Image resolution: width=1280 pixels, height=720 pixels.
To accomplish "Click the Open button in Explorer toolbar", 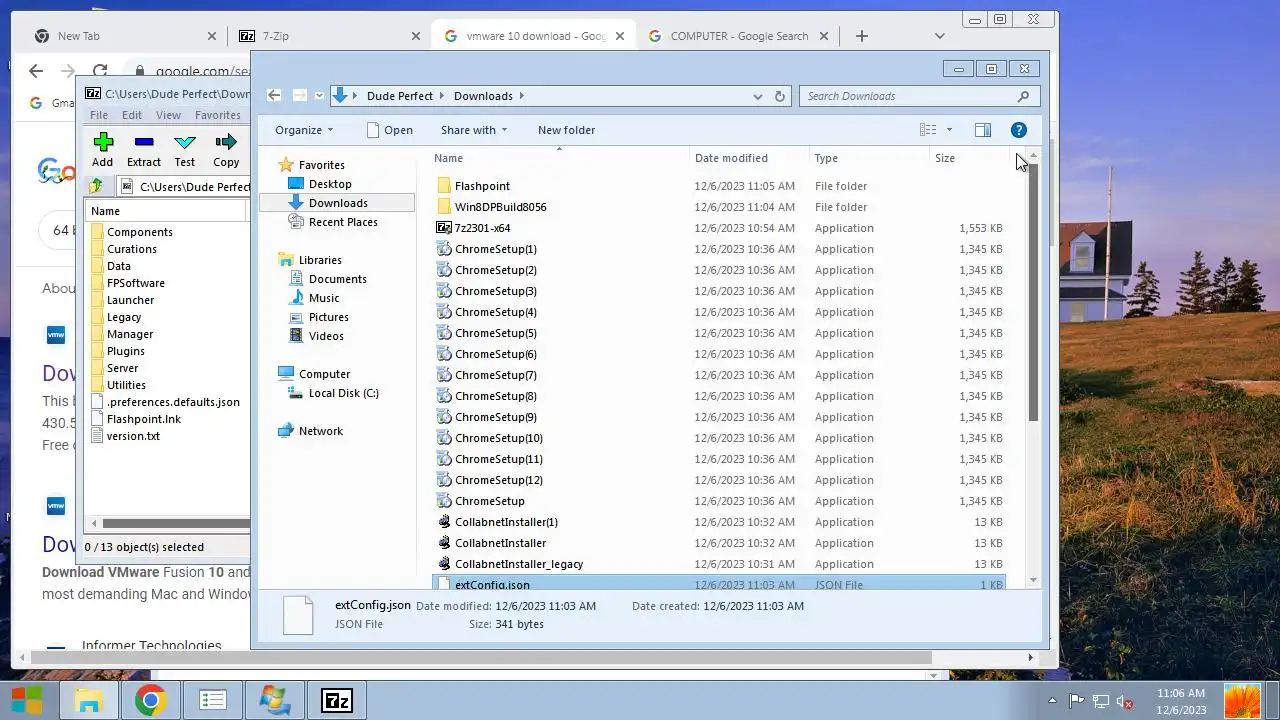I will pos(390,130).
